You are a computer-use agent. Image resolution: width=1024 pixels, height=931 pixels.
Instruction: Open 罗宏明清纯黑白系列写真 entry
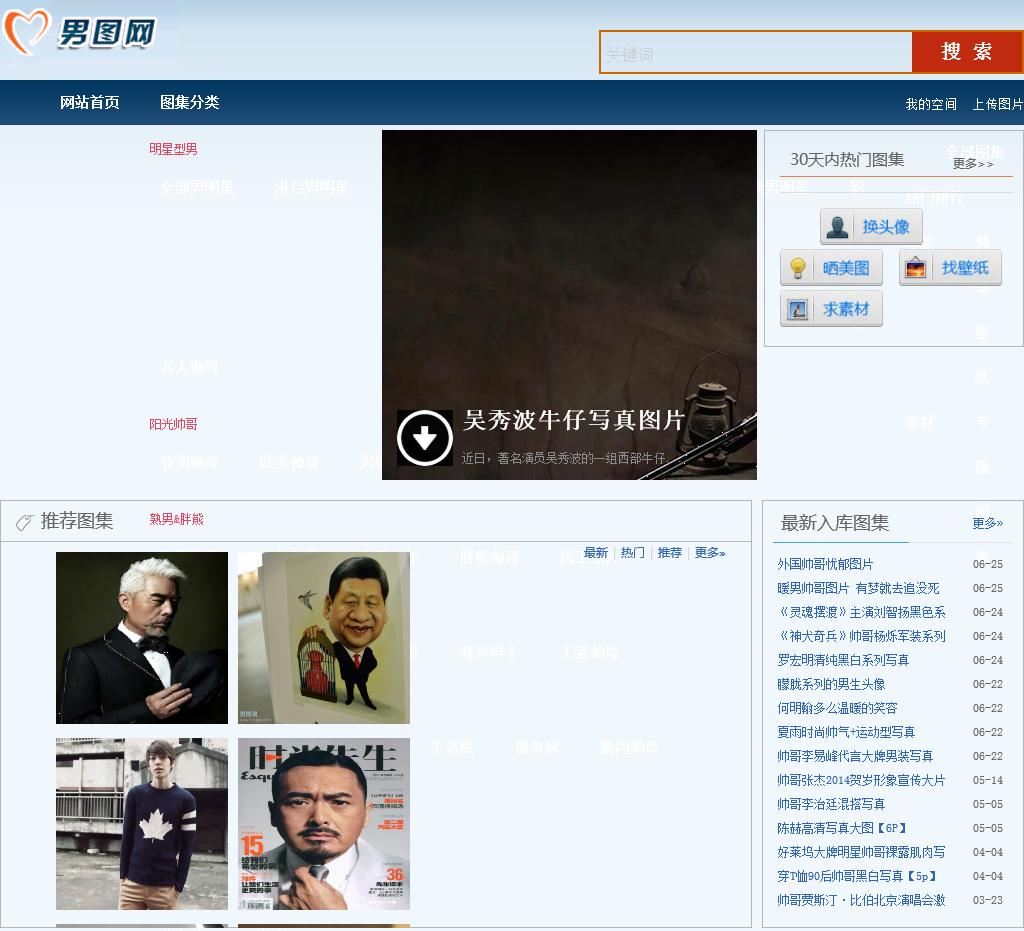pos(843,660)
